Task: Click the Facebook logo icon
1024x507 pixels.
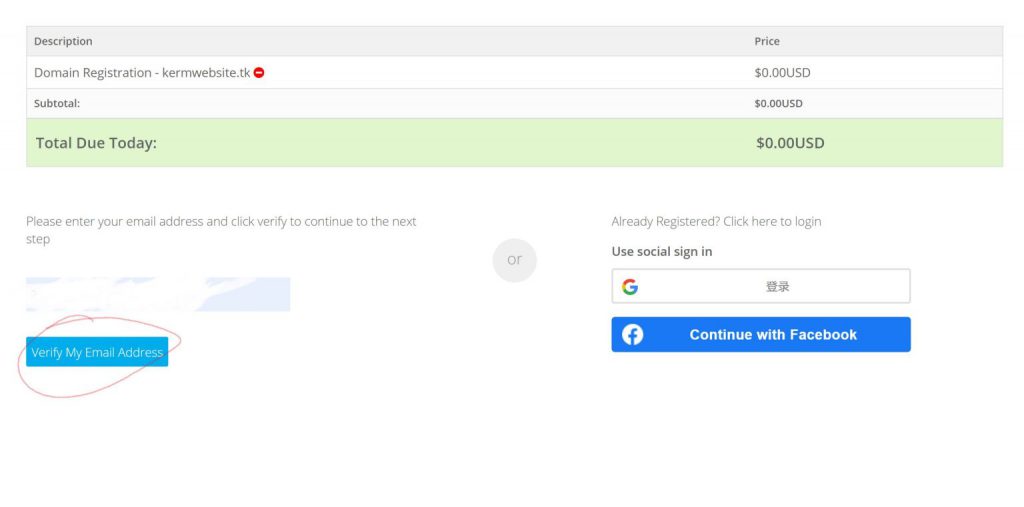Action: tap(633, 335)
